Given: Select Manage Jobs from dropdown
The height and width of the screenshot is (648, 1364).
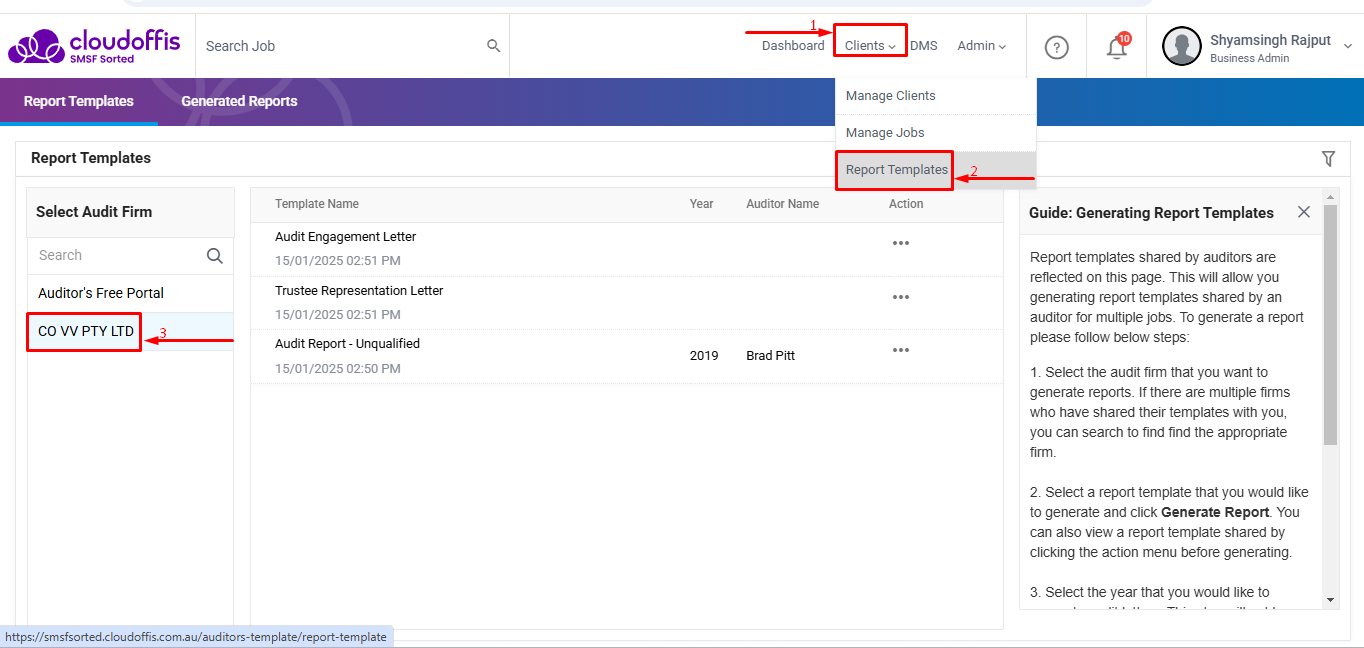Looking at the screenshot, I should (936, 133).
